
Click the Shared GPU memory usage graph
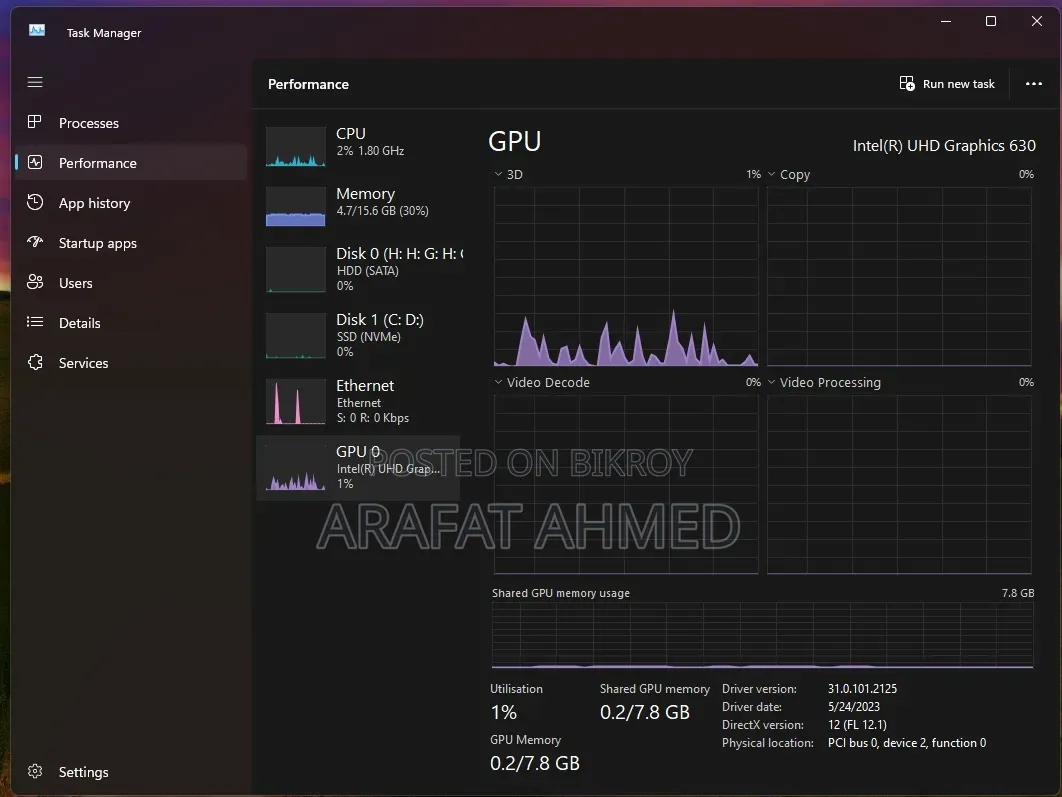(x=763, y=635)
